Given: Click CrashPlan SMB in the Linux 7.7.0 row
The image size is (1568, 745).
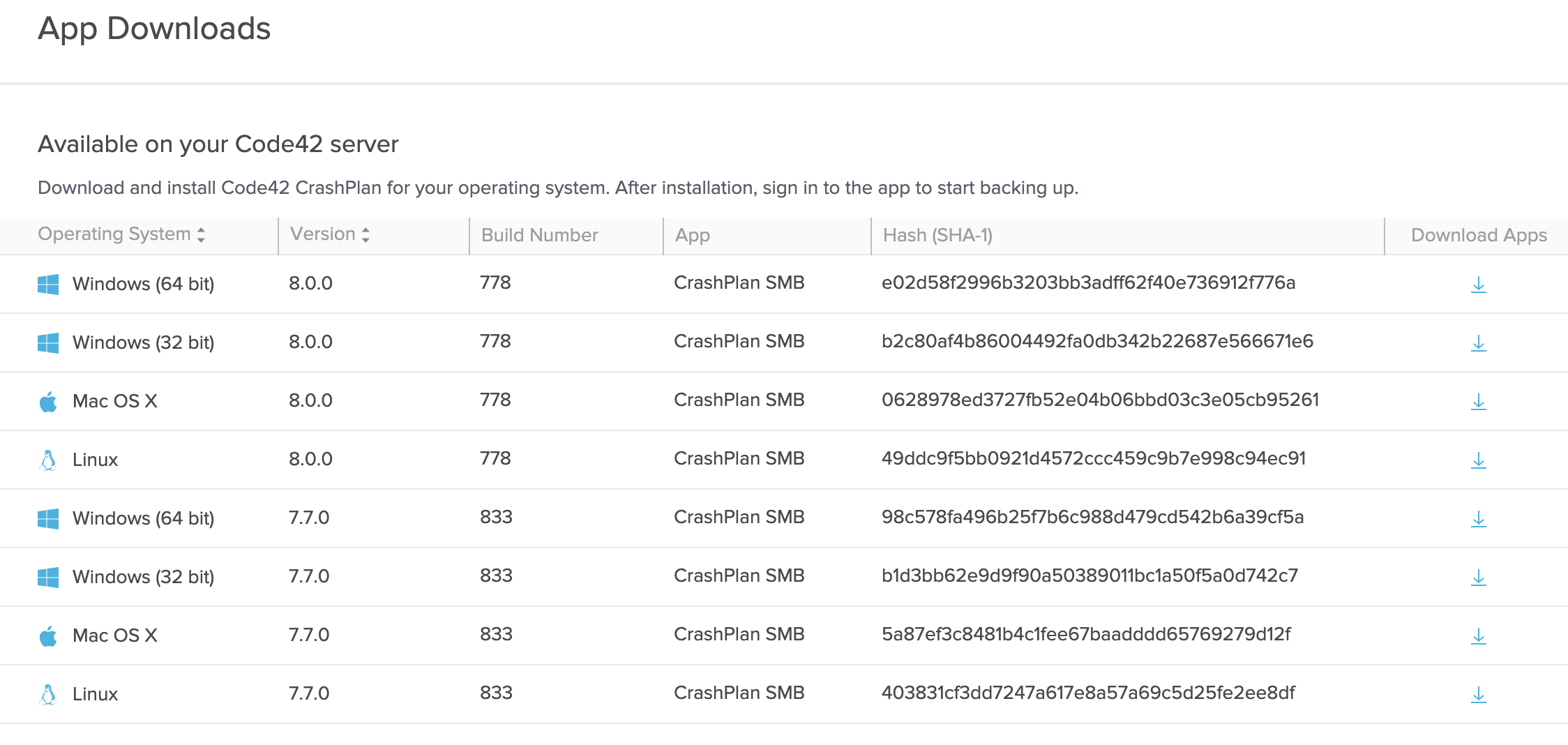Looking at the screenshot, I should [x=739, y=693].
